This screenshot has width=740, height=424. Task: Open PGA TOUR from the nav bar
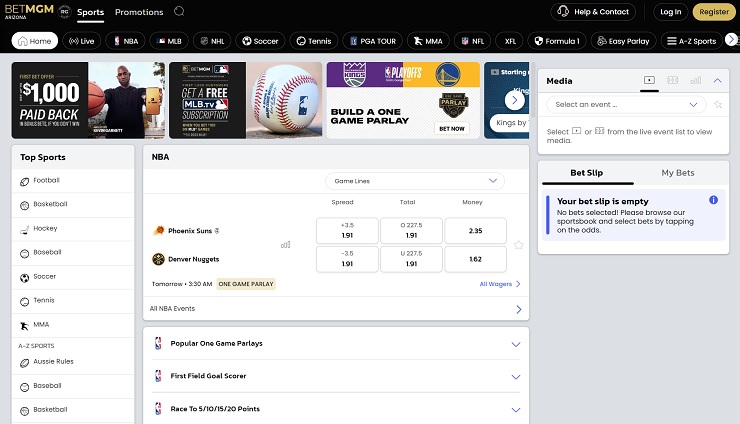tap(372, 41)
